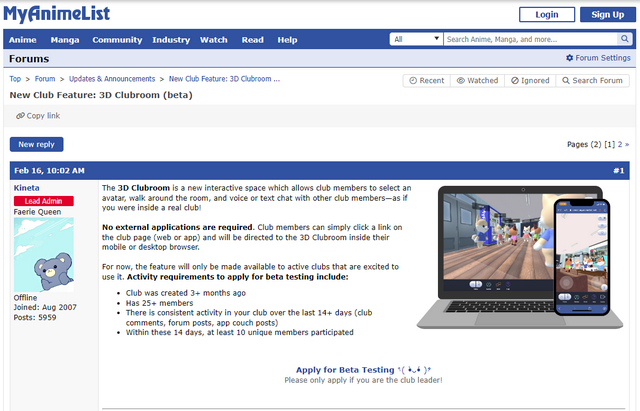Click the search magnifier icon
640x411 pixels.
pos(624,39)
